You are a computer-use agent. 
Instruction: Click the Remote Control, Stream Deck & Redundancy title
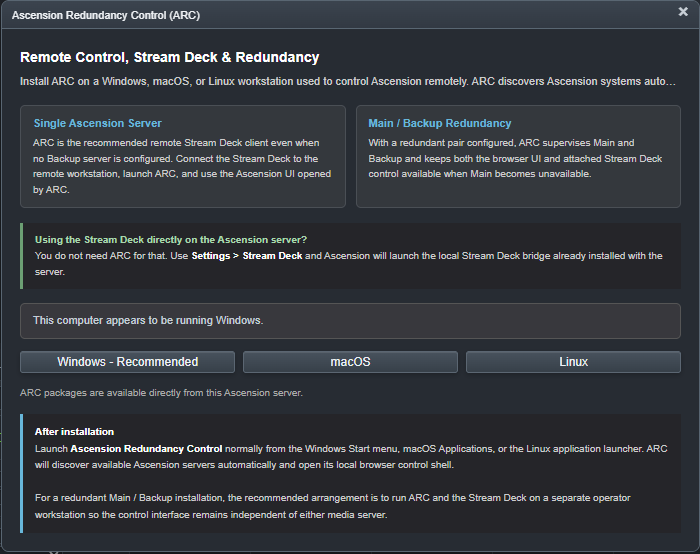coord(170,57)
